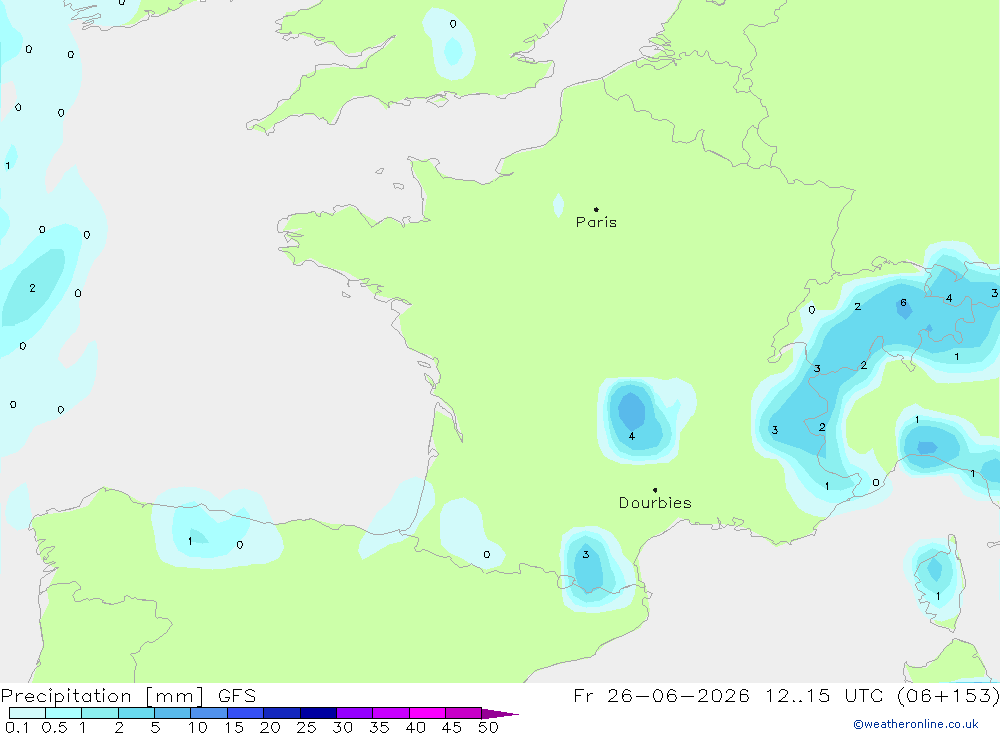Screen dimensions: 1000x733
Task: Click the above-50 mm legend arrow tip
Action: pyautogui.click(x=499, y=714)
